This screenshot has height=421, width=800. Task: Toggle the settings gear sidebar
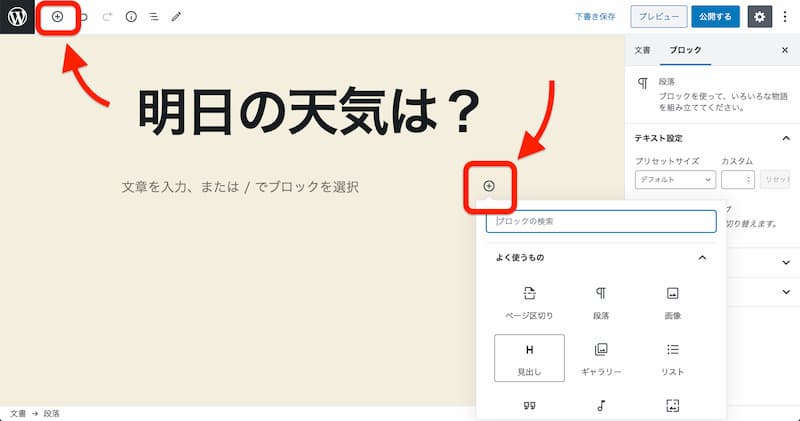[x=760, y=17]
